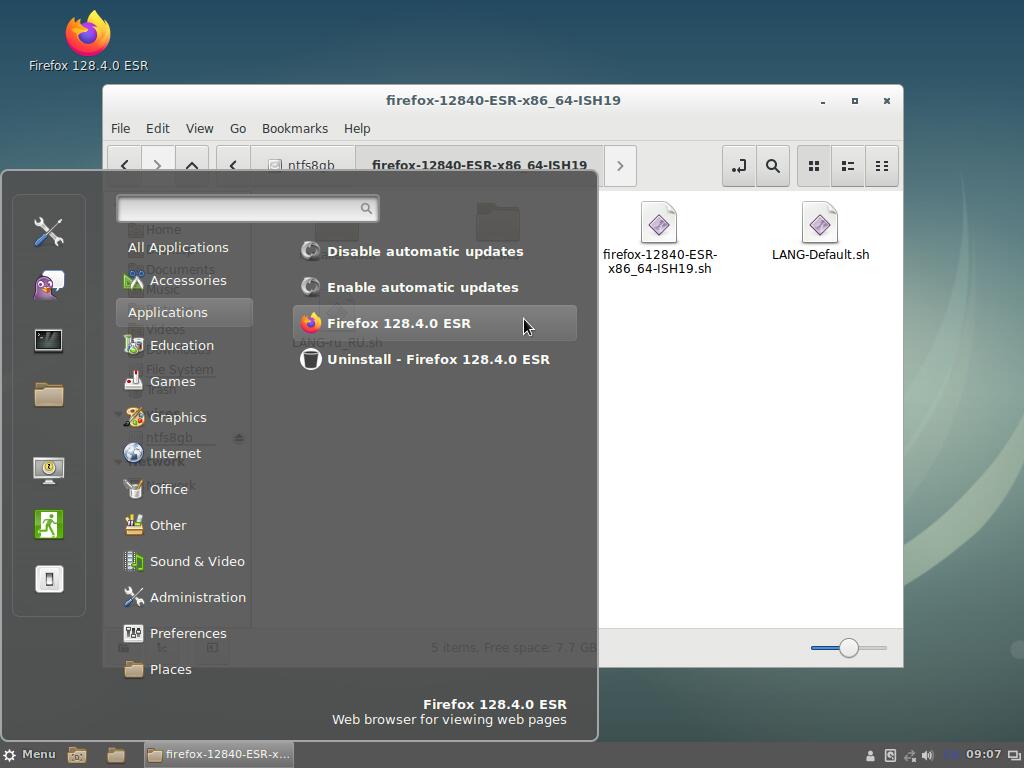1024x768 pixels.
Task: Click the trash icon beside Uninstall - Firefox
Action: click(311, 359)
